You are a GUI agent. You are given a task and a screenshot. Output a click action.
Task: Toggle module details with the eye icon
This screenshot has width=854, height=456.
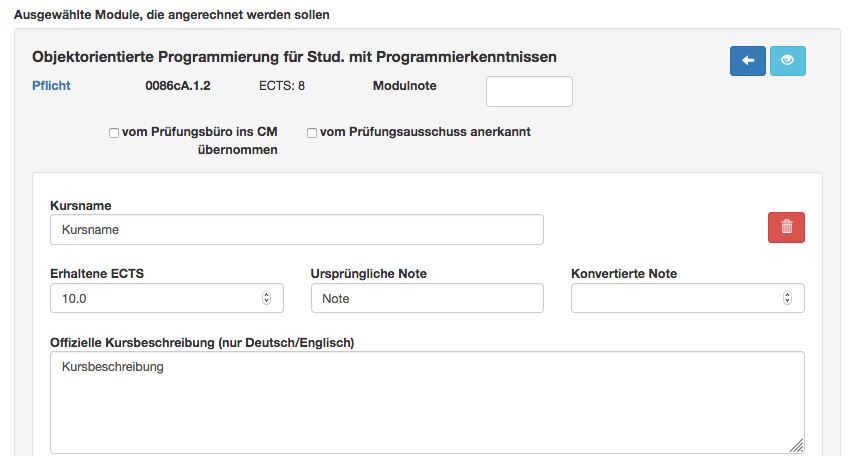coord(788,60)
